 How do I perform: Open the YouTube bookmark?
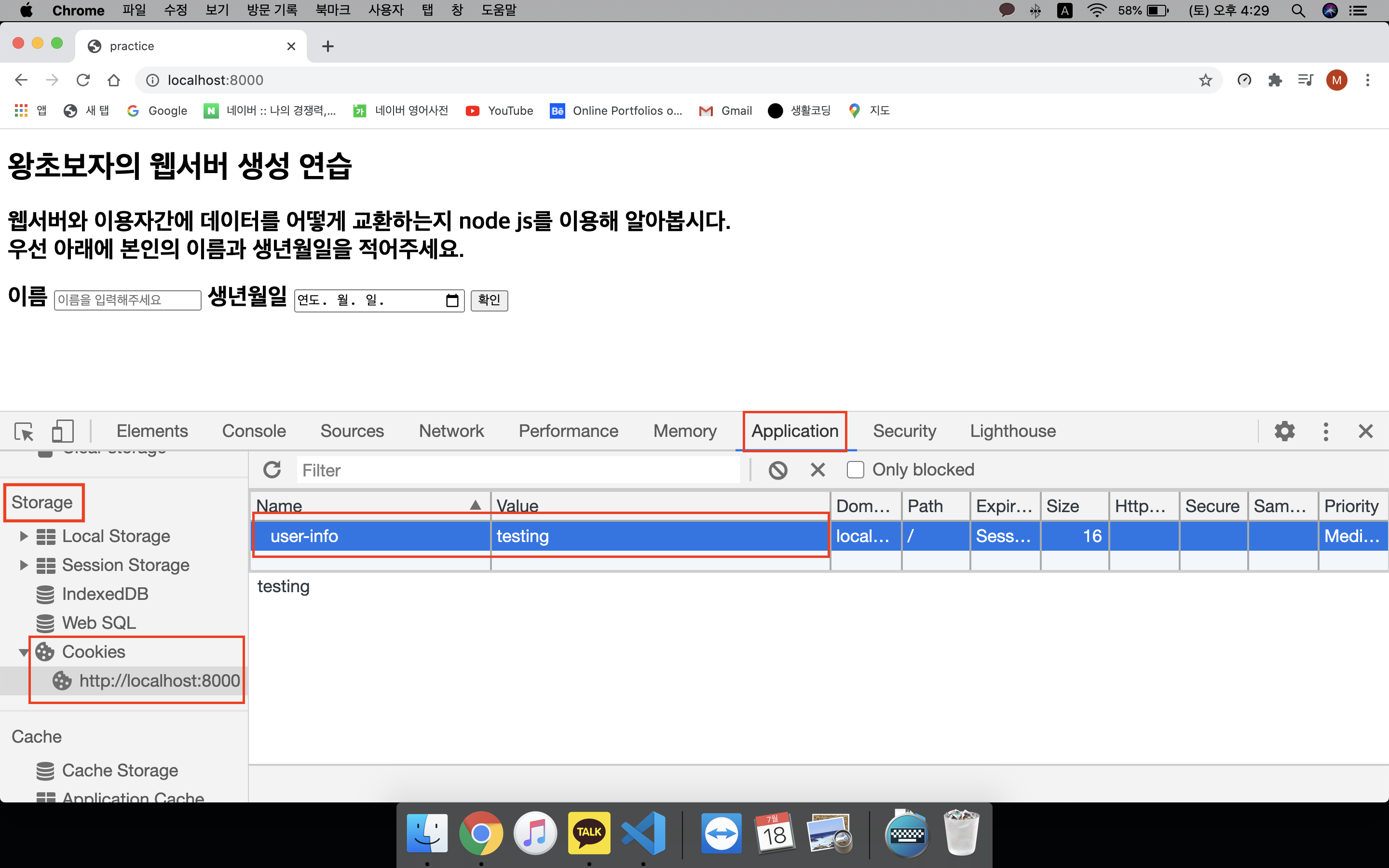click(499, 111)
